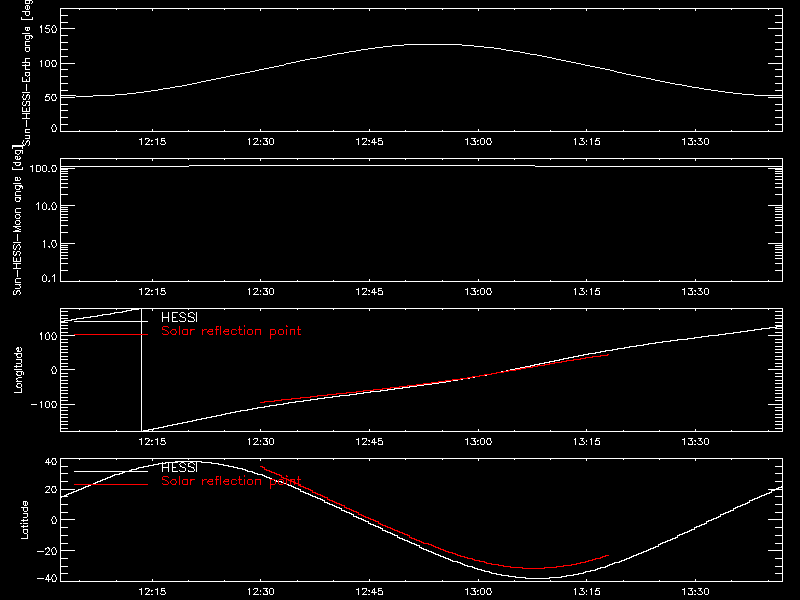Image resolution: width=800 pixels, height=600 pixels.
Task: Click the HESSI legend label in Longitude plot
Action: [x=180, y=317]
